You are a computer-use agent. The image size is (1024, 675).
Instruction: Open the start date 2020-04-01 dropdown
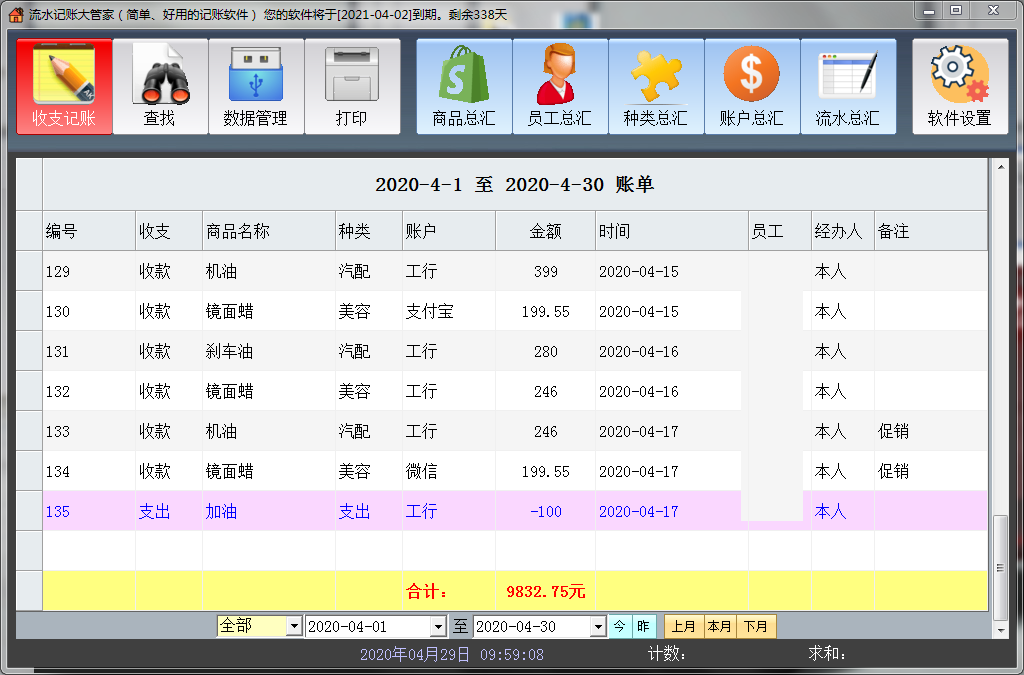(437, 627)
